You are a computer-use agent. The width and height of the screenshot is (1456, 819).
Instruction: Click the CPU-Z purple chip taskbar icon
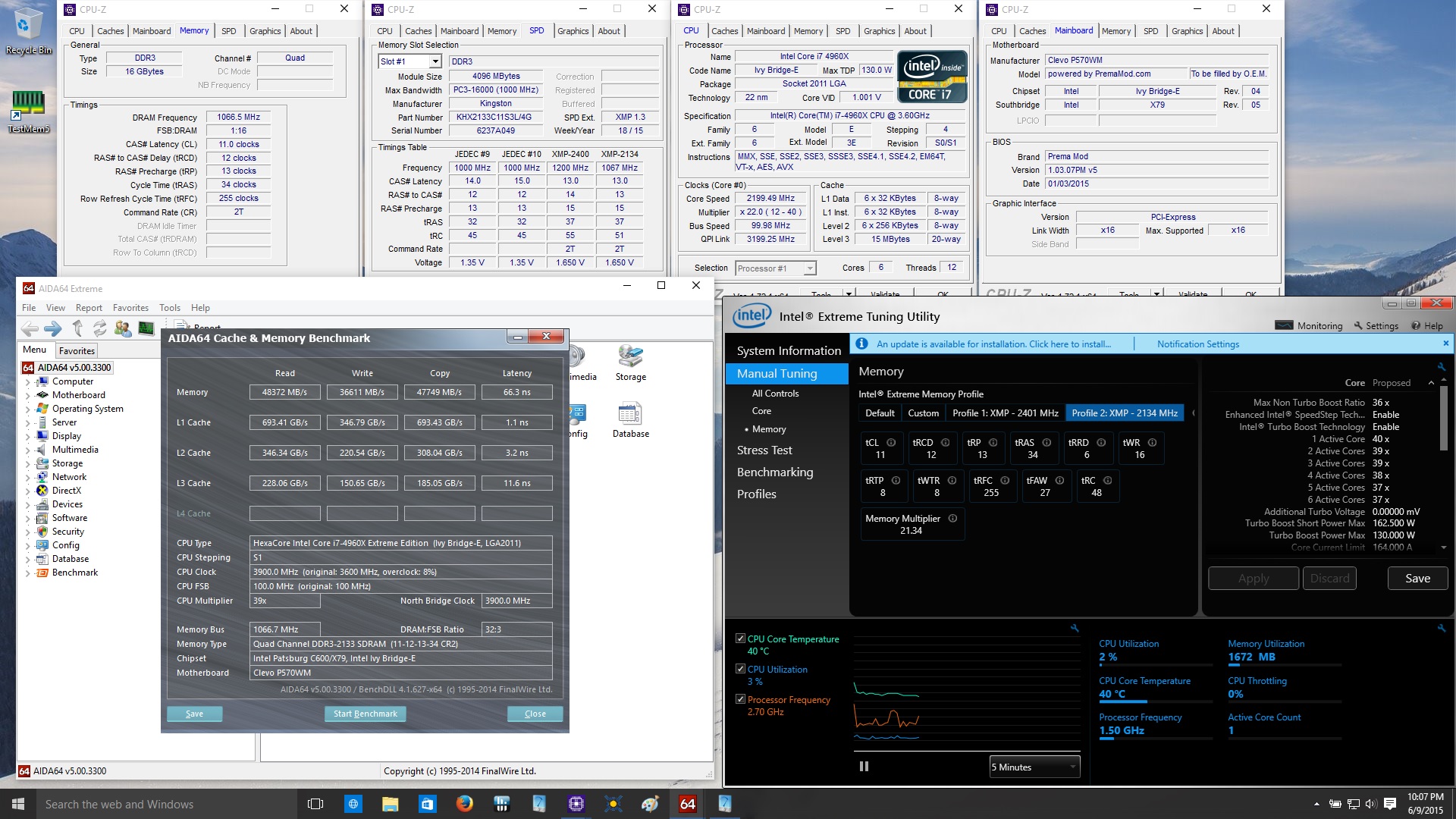(576, 803)
